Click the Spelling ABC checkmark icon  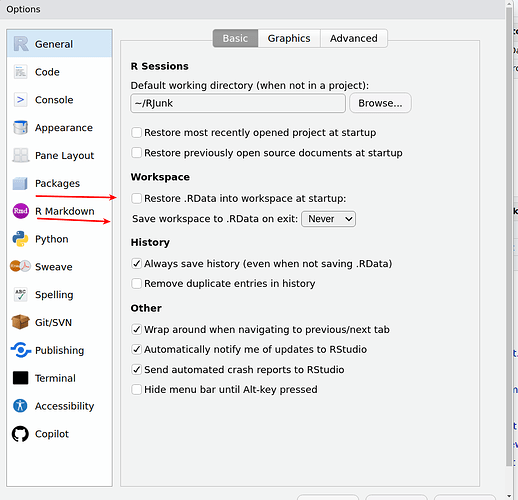pyautogui.click(x=20, y=295)
